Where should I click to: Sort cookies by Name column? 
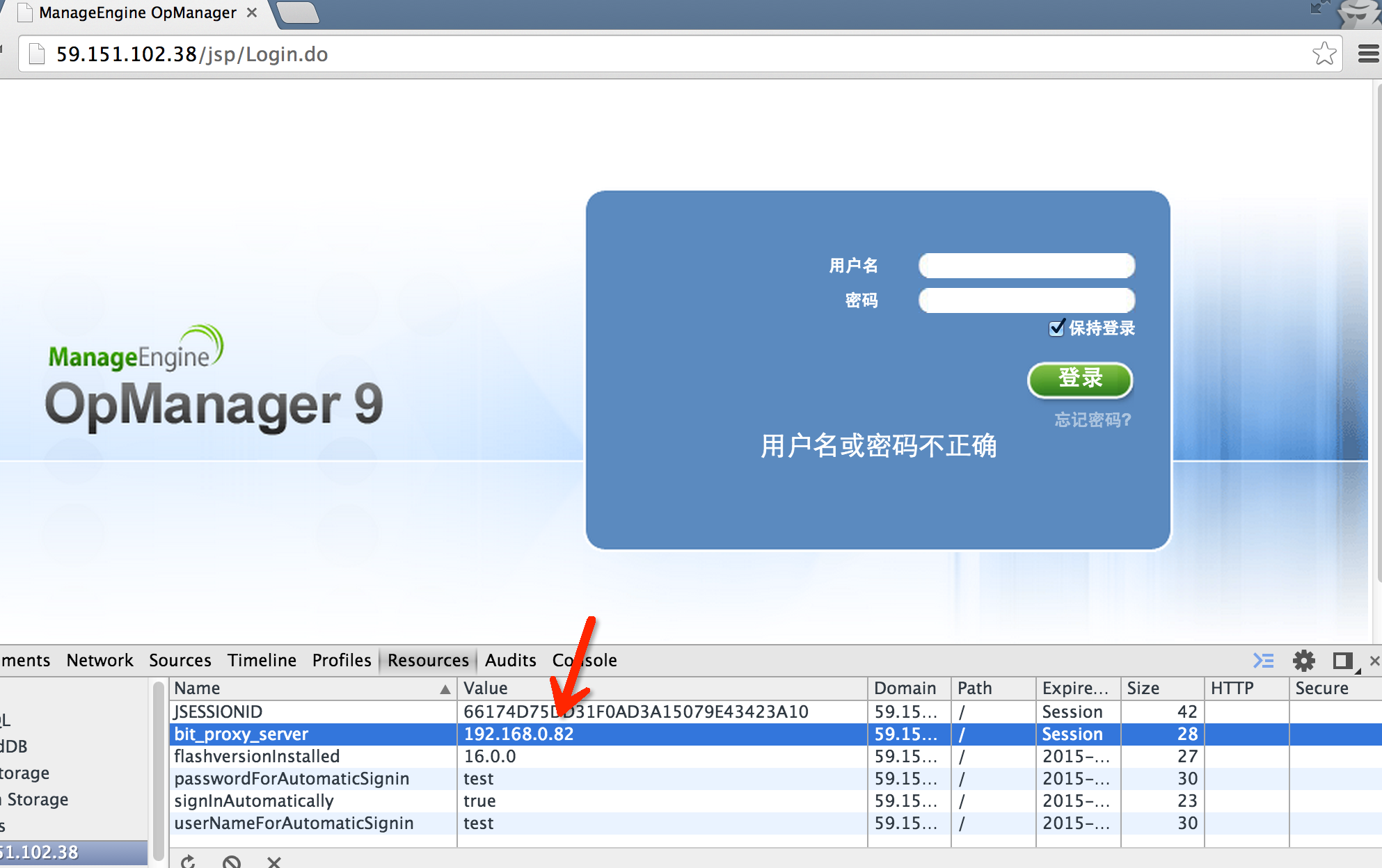pyautogui.click(x=313, y=688)
